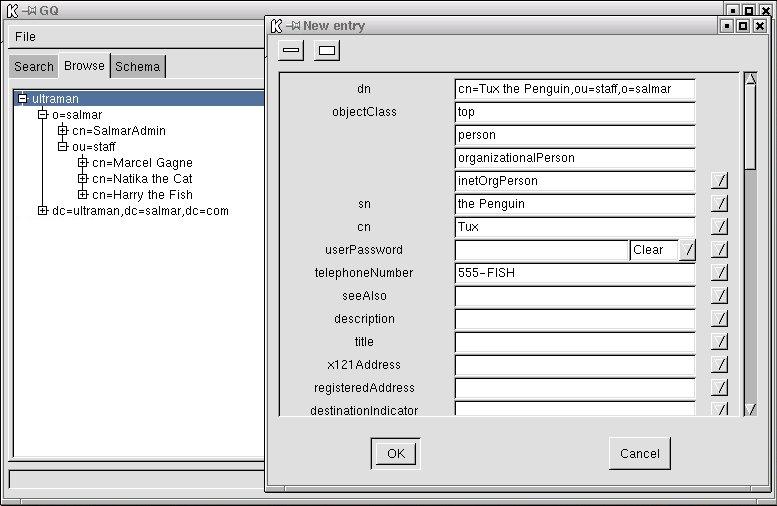Screen dimensions: 777x506
Task: Click the small button next to registeredAddress field
Action: tap(719, 388)
